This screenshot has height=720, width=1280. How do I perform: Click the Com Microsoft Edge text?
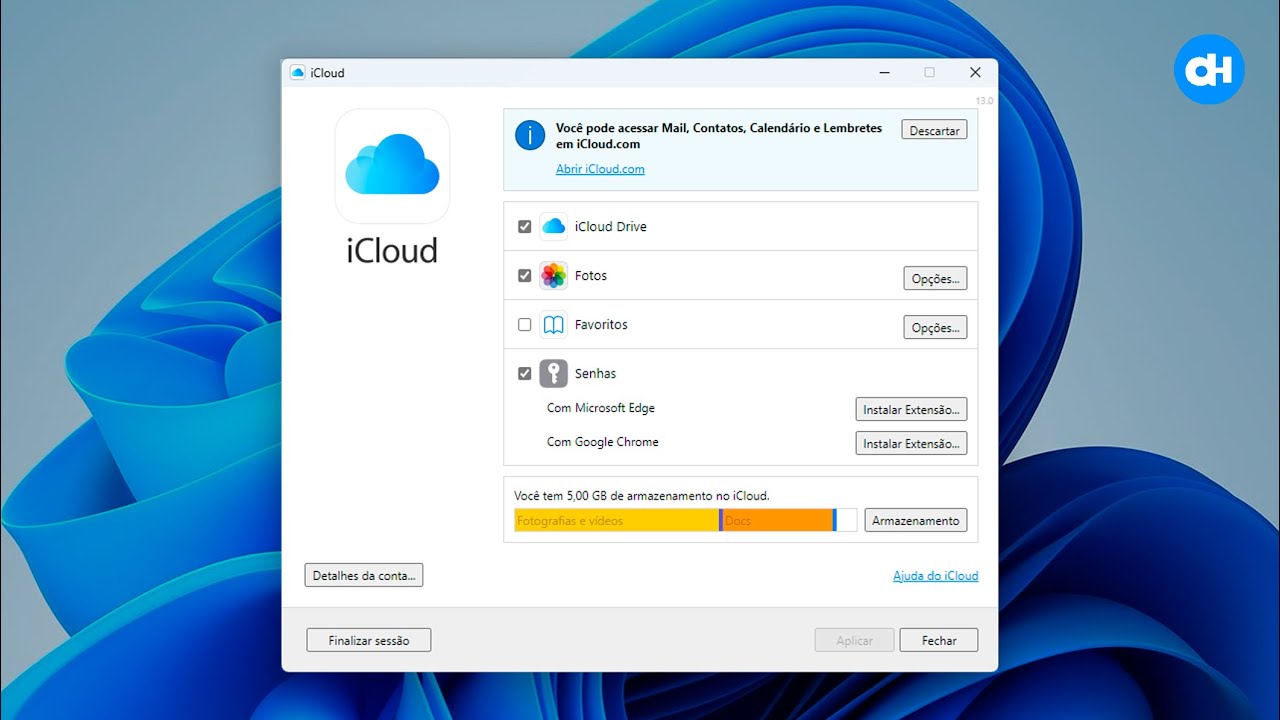click(601, 408)
